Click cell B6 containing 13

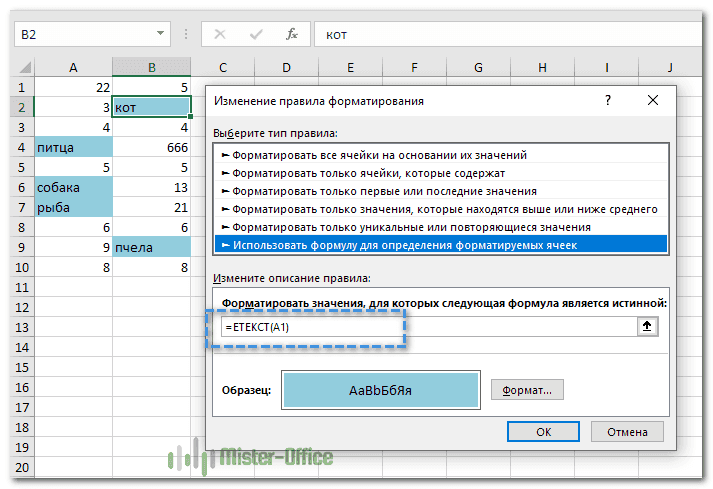click(151, 187)
